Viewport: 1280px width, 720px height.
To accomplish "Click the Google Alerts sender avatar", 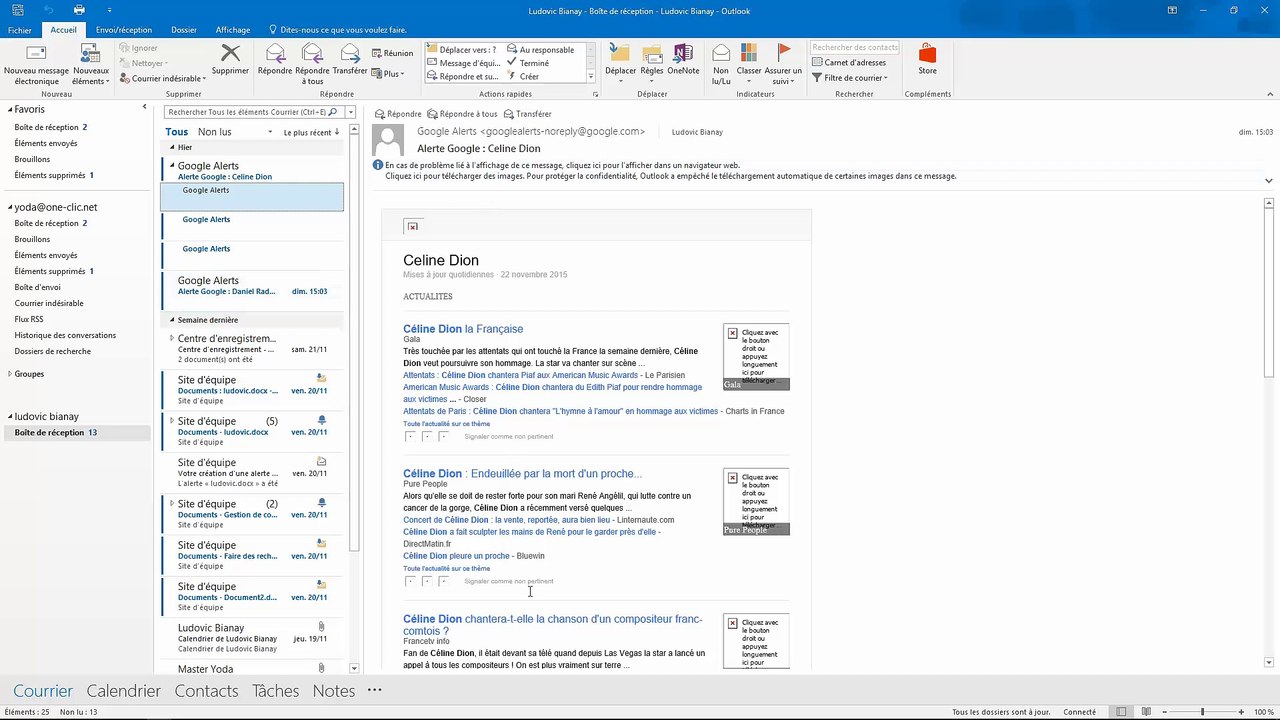I will 388,140.
